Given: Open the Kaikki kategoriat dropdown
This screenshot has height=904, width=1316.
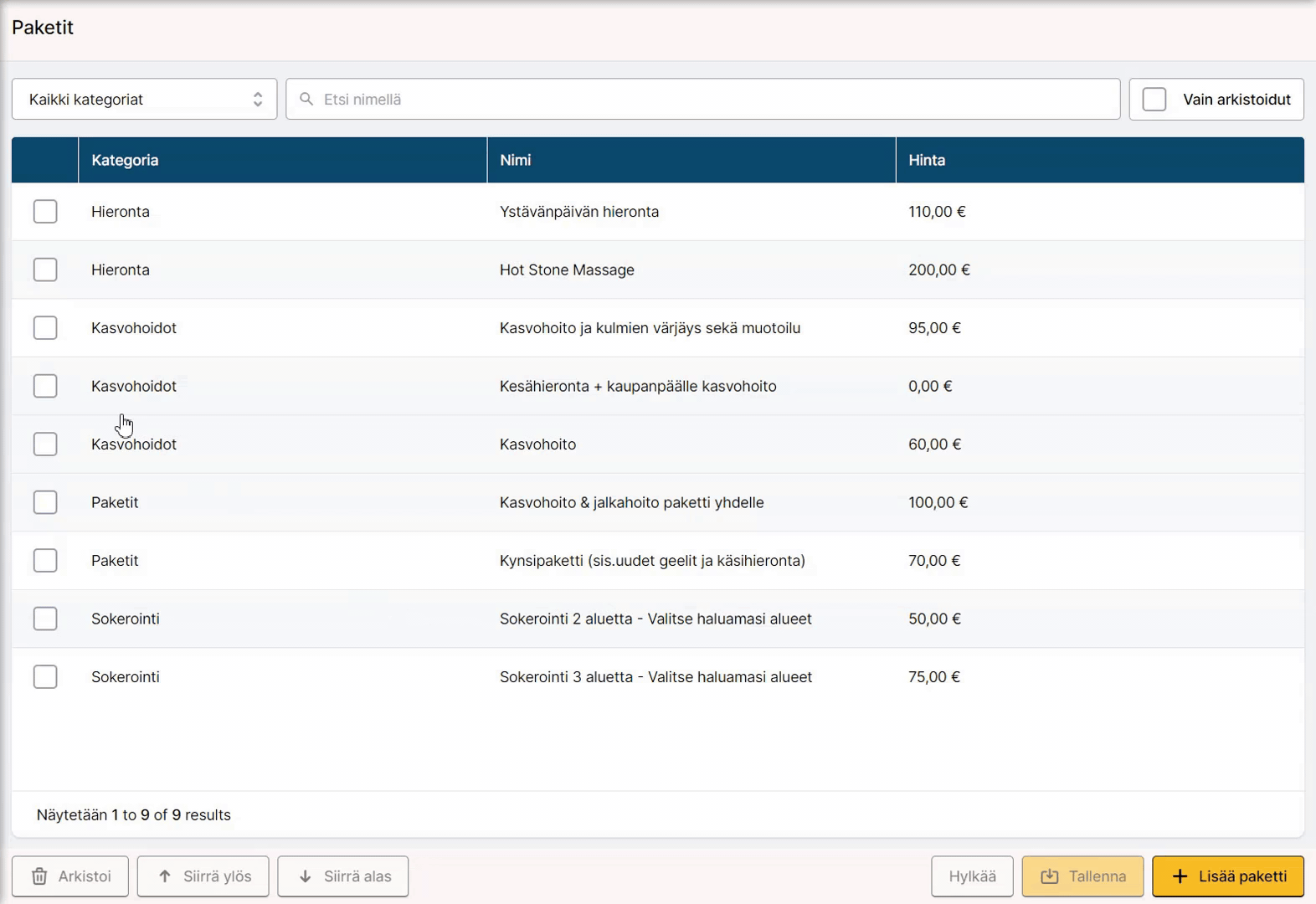Looking at the screenshot, I should click(x=144, y=100).
